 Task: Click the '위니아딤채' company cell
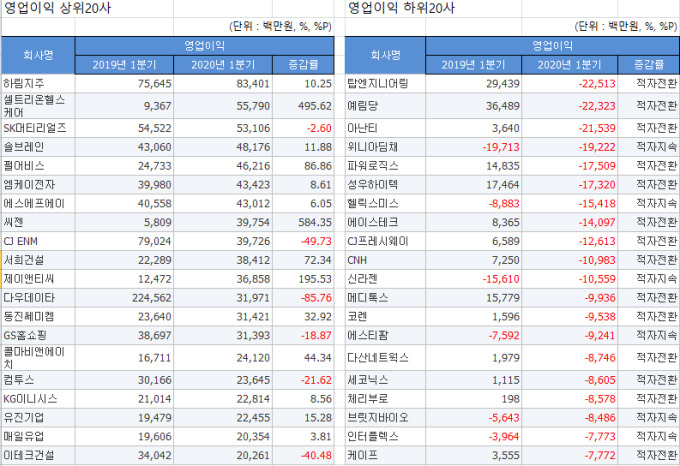coord(385,147)
